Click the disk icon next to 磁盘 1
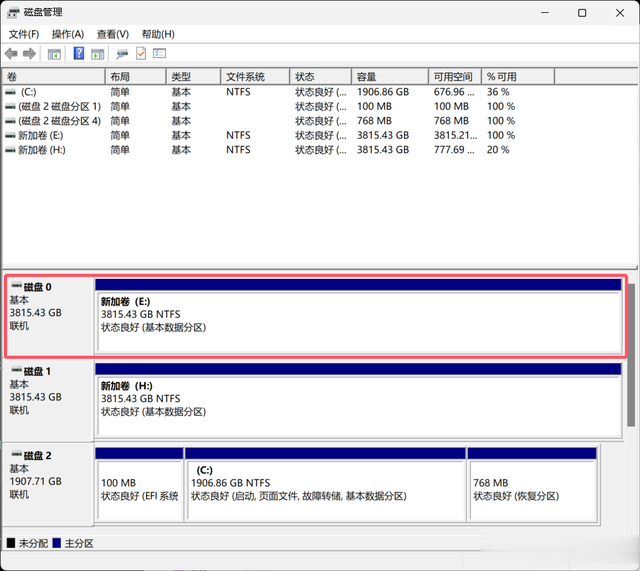This screenshot has height=571, width=640. [16, 370]
